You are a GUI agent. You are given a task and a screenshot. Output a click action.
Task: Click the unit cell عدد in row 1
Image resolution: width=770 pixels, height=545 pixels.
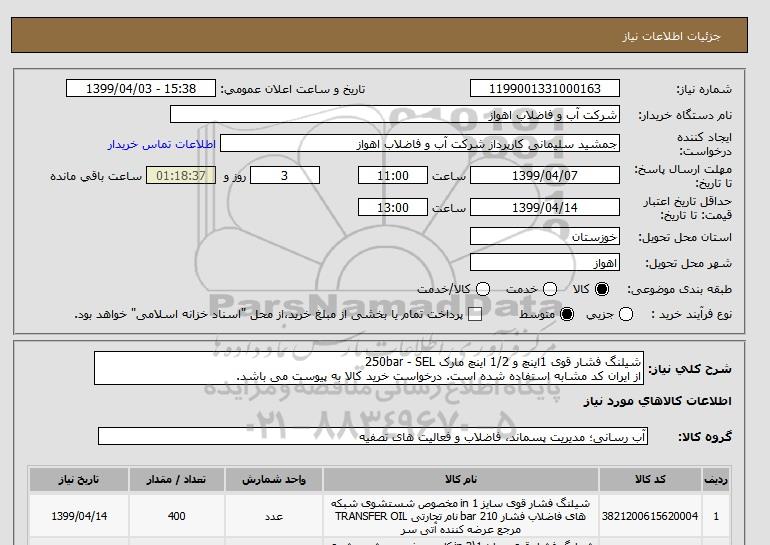pos(274,517)
